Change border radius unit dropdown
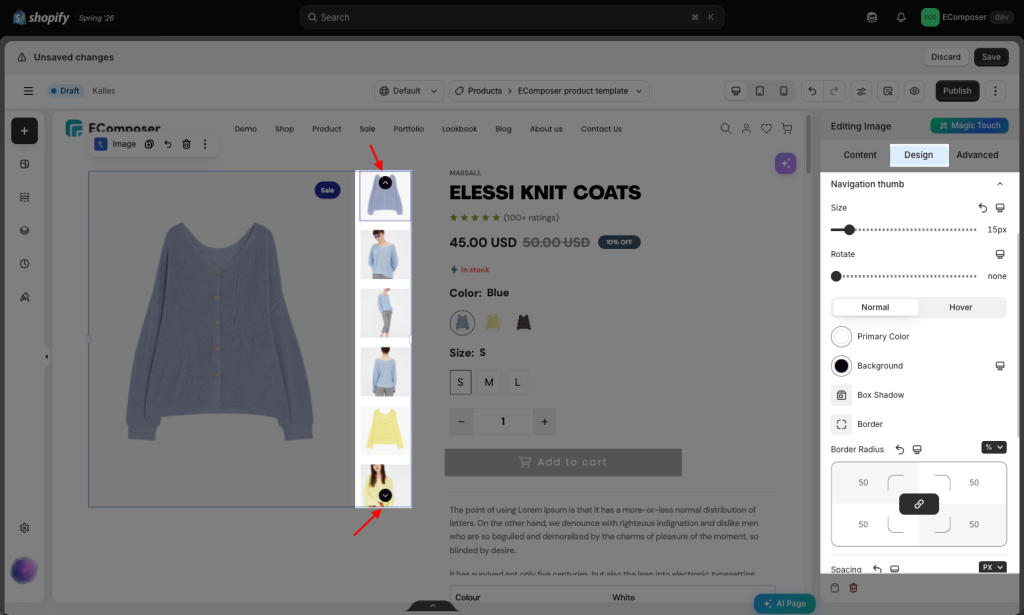1024x615 pixels. point(993,447)
